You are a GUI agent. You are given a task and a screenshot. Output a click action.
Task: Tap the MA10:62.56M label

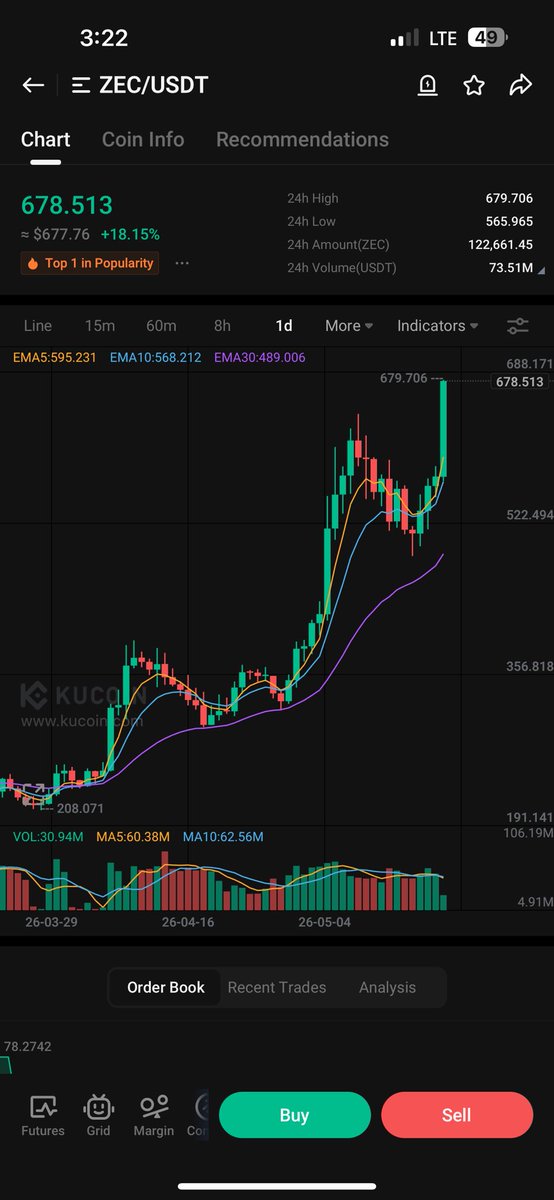point(222,836)
